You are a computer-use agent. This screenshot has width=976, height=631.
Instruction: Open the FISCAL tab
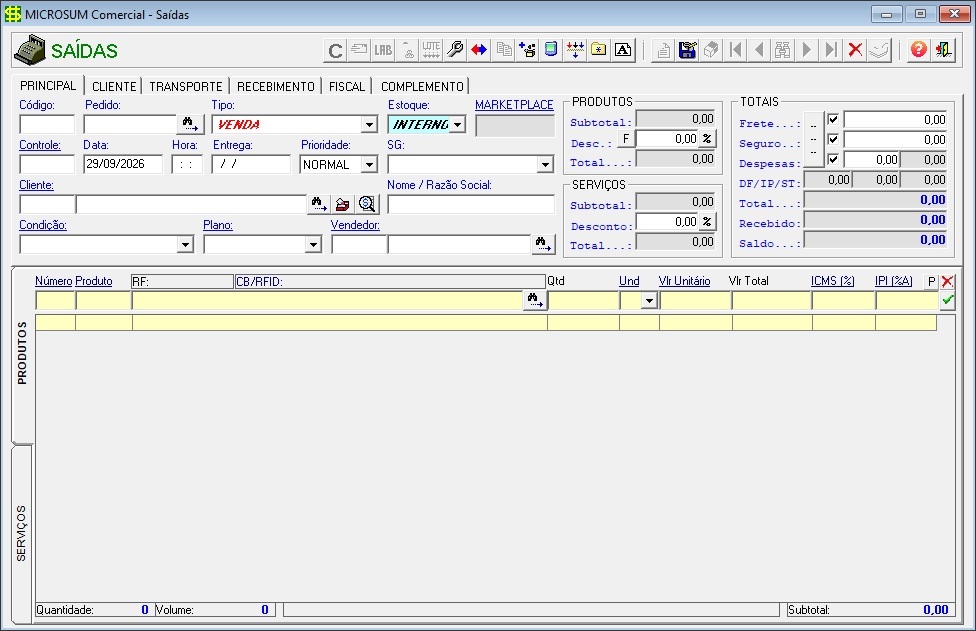[347, 86]
